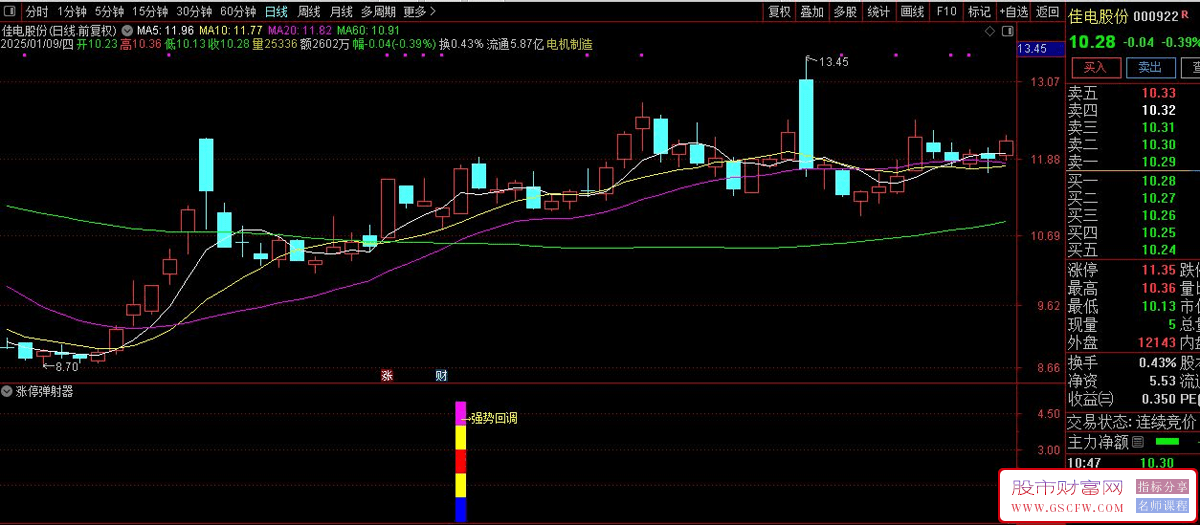Image resolution: width=1200 pixels, height=525 pixels.
Task: Click the magenta segment of the signal bar
Action: [x=461, y=413]
